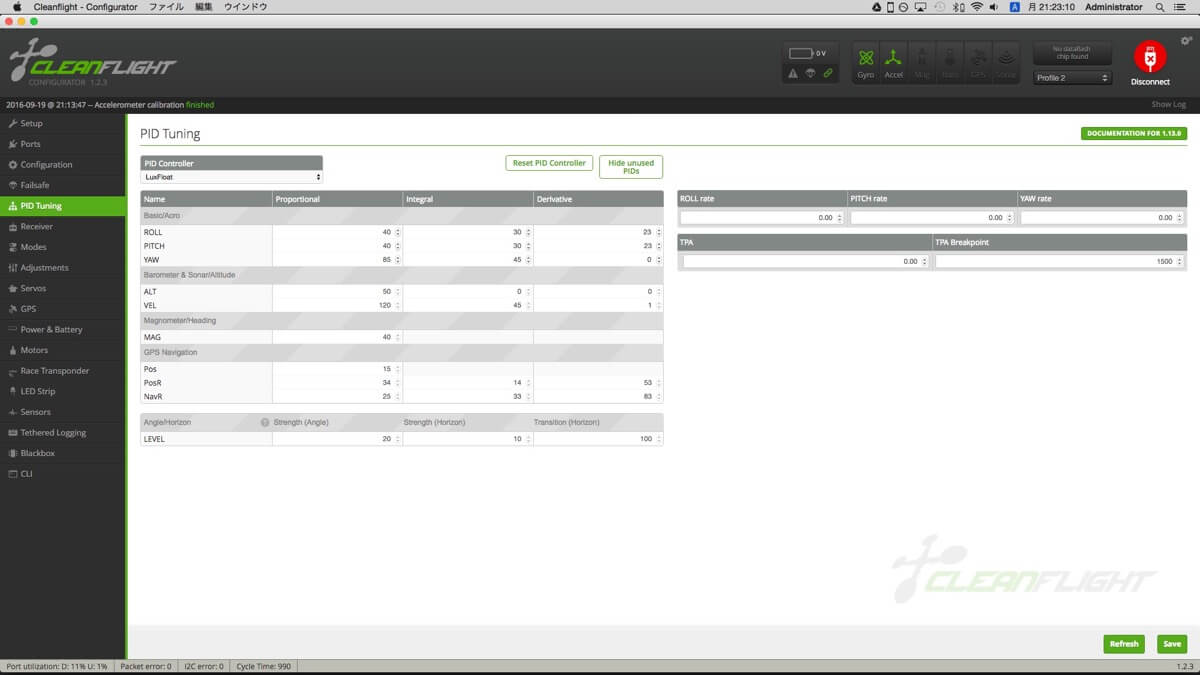The width and height of the screenshot is (1200, 675).
Task: Open the PID Controller LuxFloat dropdown
Action: pos(232,177)
